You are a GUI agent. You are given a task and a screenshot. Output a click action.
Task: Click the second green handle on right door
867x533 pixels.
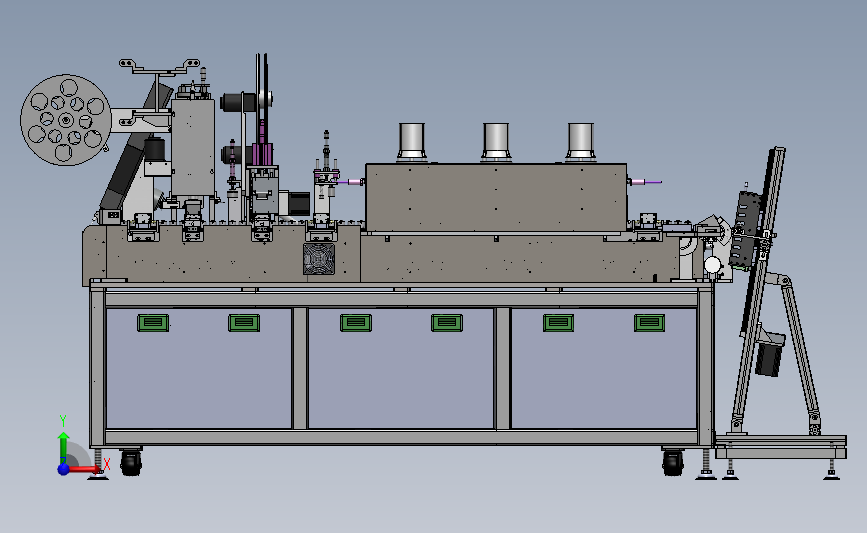coord(650,322)
